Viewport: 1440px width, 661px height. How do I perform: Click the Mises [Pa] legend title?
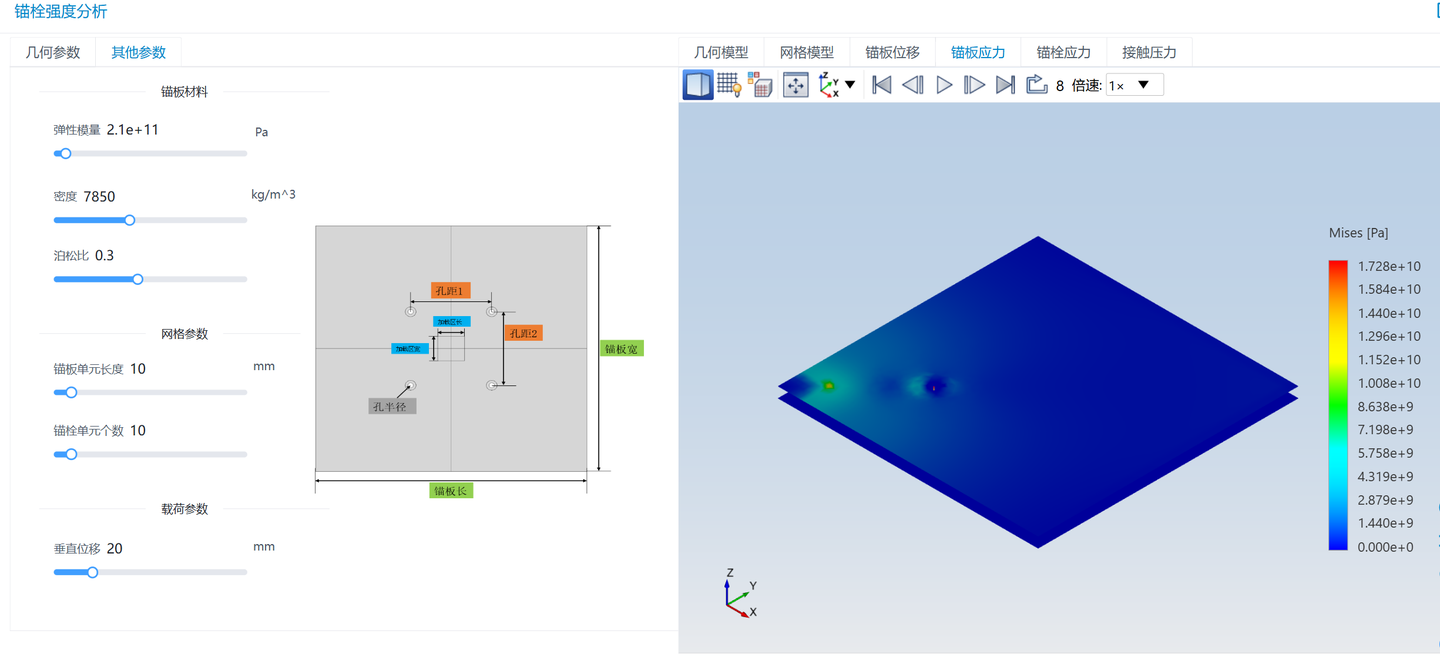pos(1358,233)
